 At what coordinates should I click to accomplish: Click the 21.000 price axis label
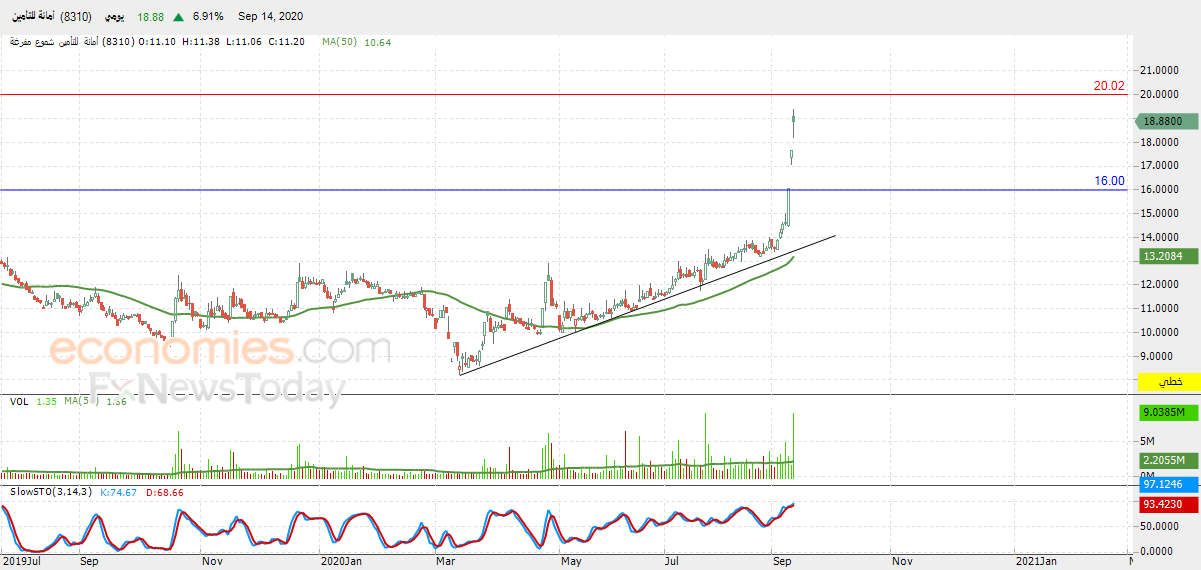pyautogui.click(x=1160, y=70)
